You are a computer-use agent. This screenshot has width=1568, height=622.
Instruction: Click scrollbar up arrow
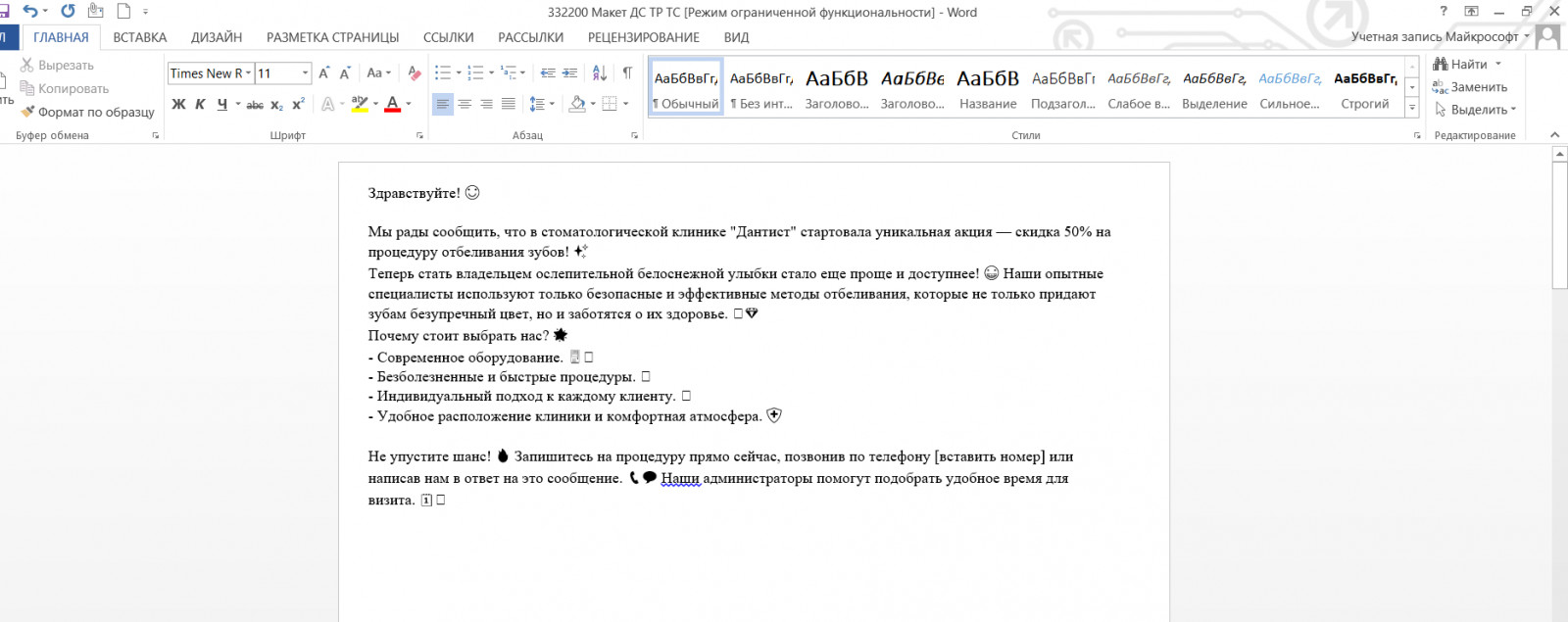[x=1560, y=154]
